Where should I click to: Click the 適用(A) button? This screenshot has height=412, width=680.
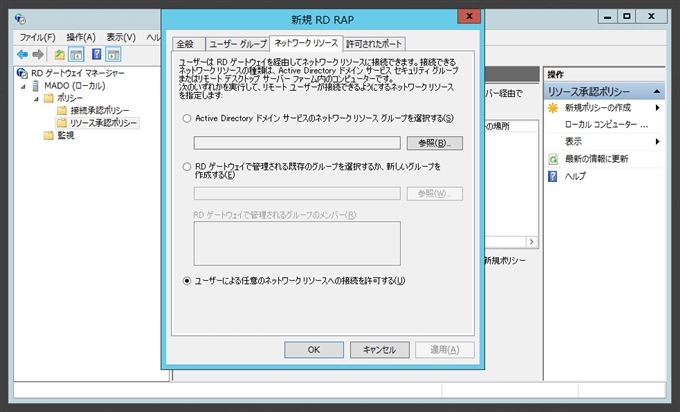click(x=445, y=350)
